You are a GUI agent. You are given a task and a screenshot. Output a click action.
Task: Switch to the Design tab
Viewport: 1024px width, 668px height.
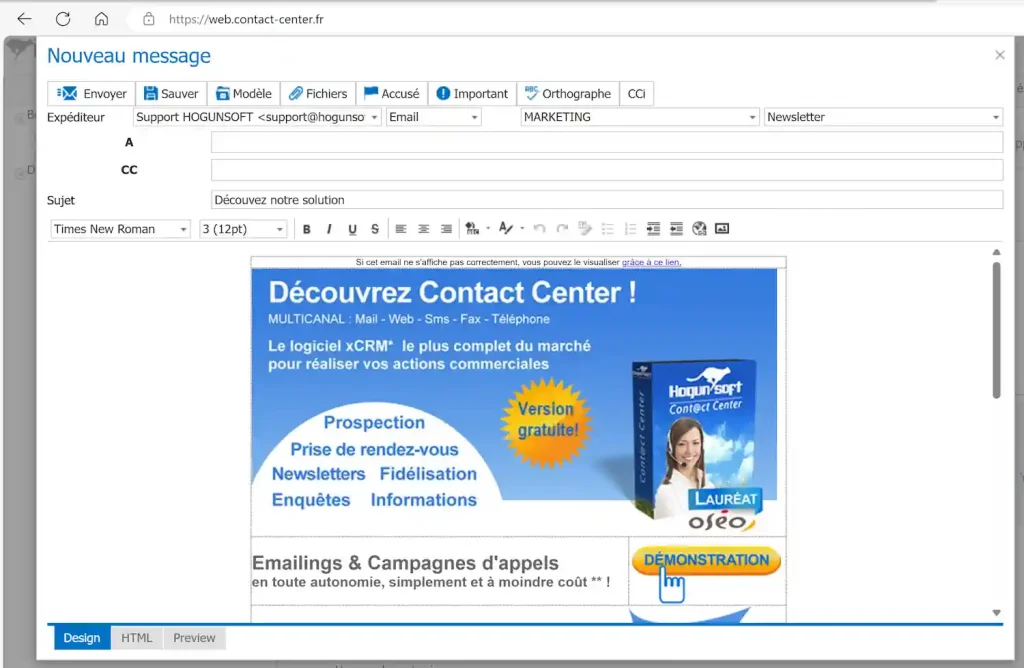click(x=82, y=638)
